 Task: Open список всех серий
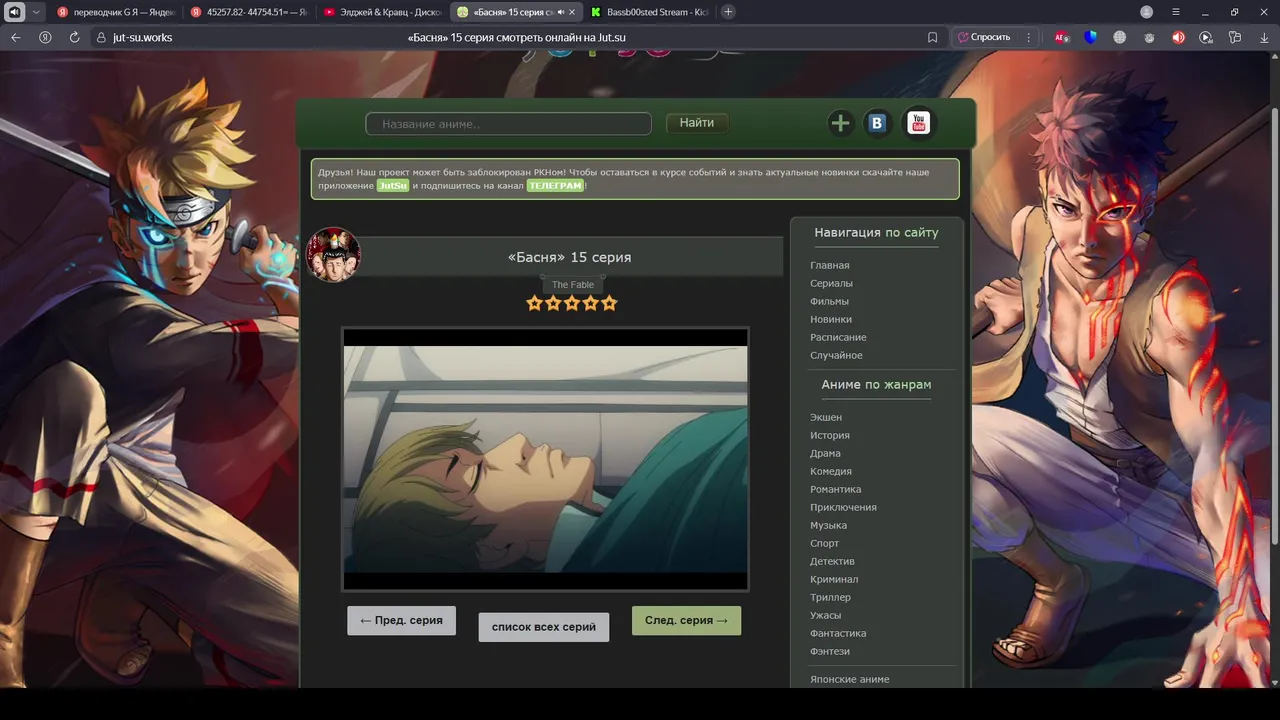pos(543,627)
